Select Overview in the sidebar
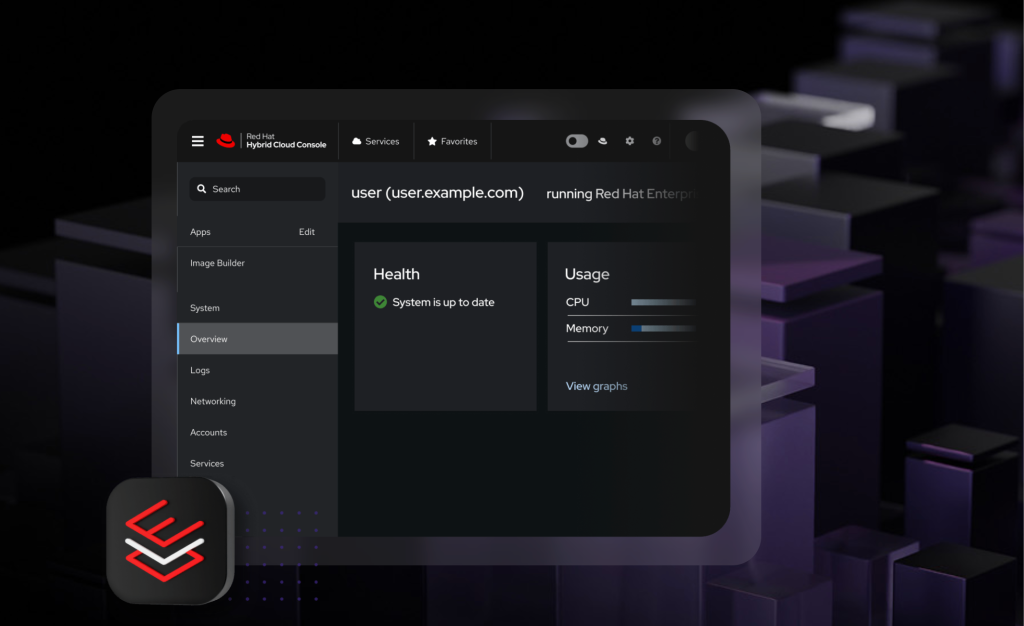The height and width of the screenshot is (626, 1024). coord(257,339)
